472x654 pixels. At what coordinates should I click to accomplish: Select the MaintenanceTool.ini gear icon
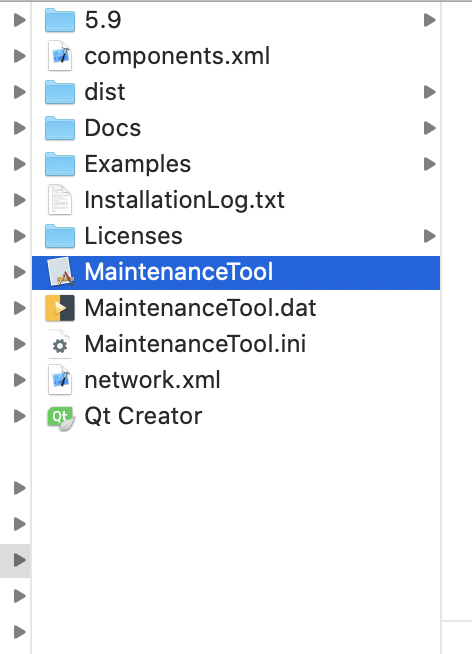tap(60, 344)
